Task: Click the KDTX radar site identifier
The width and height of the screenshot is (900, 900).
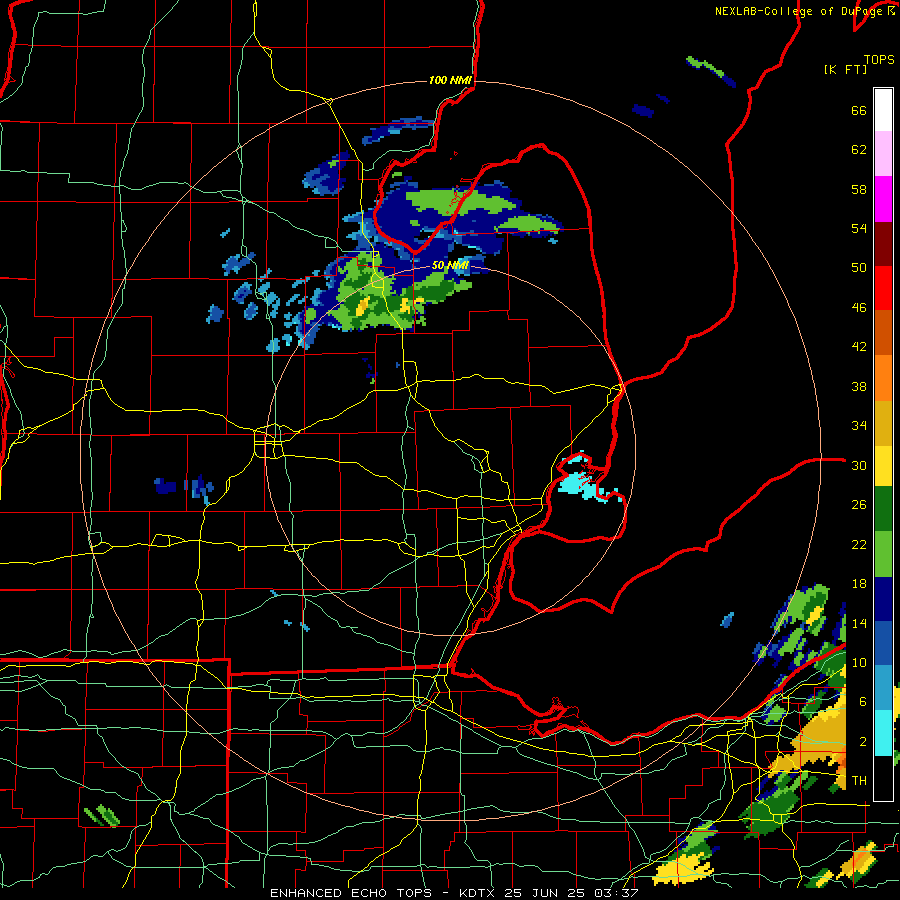Action: (479, 893)
